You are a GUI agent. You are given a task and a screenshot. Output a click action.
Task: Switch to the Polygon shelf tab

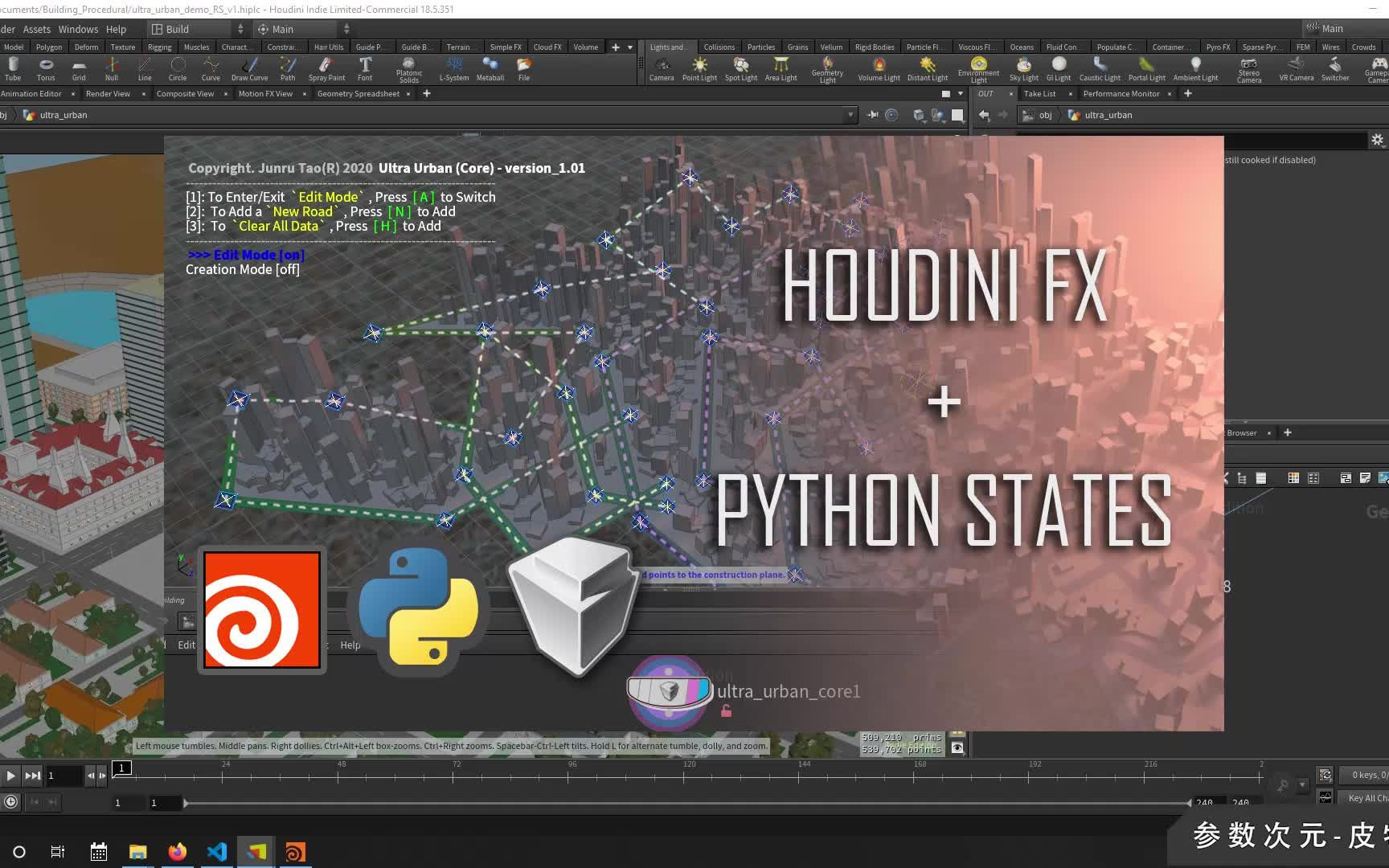coord(49,47)
